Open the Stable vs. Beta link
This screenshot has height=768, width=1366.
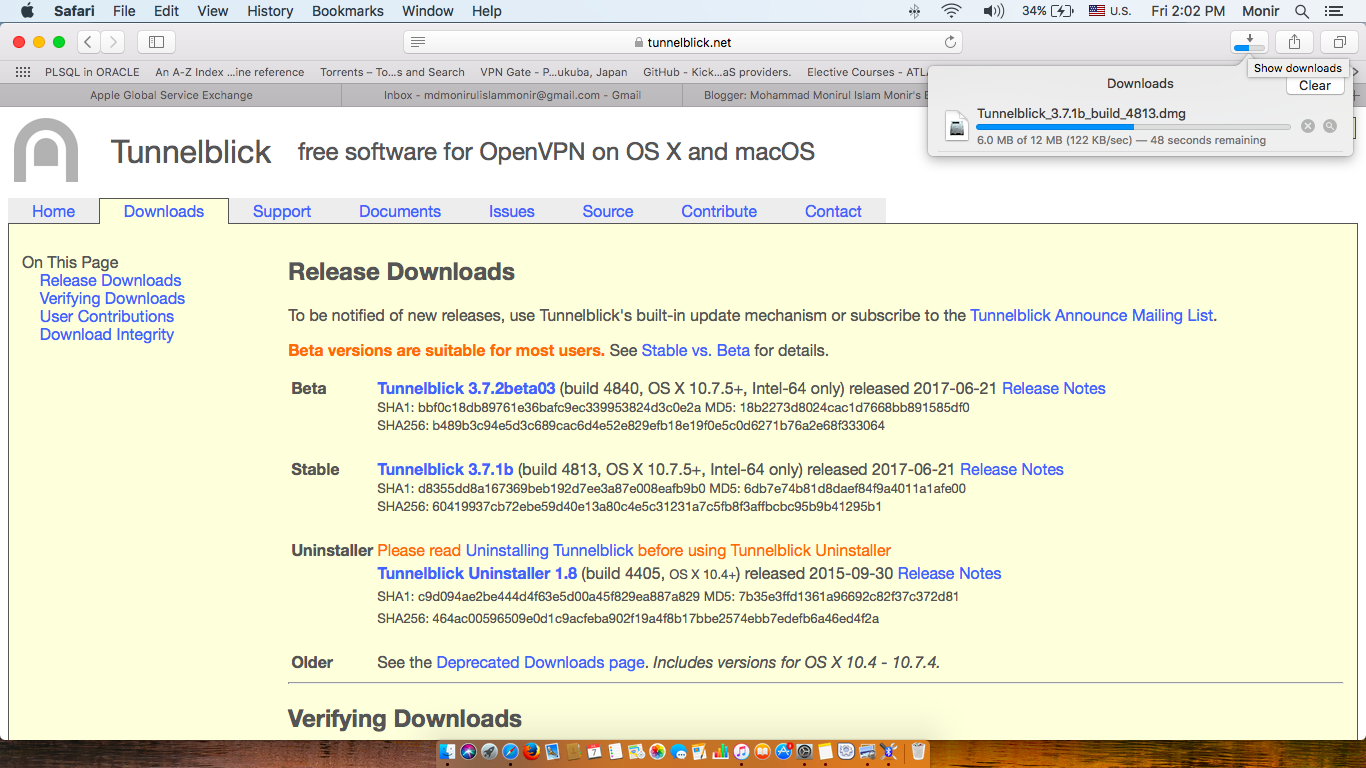coord(696,350)
